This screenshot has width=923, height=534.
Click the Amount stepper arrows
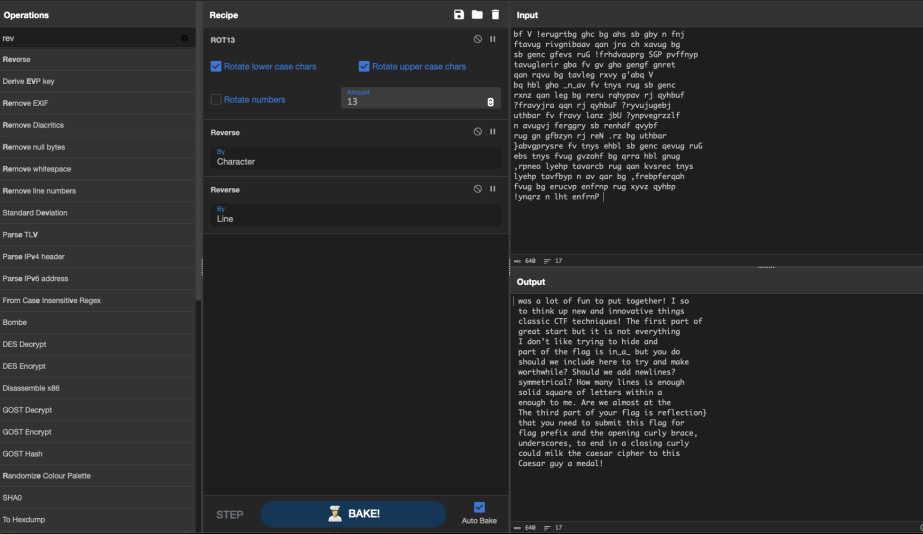tap(490, 102)
